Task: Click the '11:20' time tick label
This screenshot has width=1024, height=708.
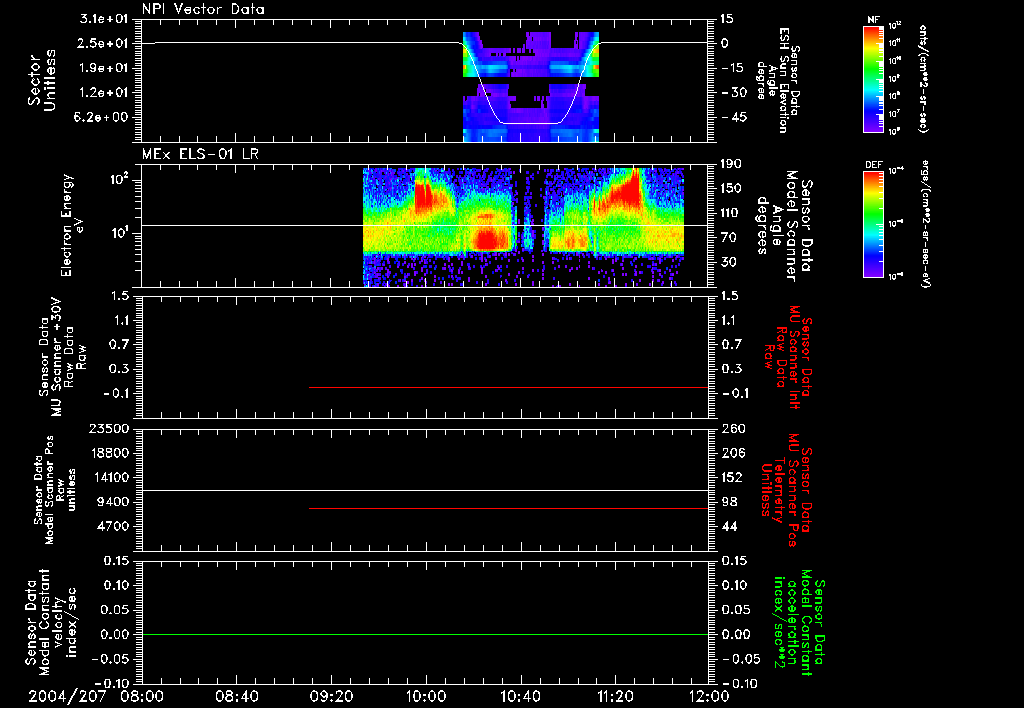Action: pyautogui.click(x=615, y=697)
